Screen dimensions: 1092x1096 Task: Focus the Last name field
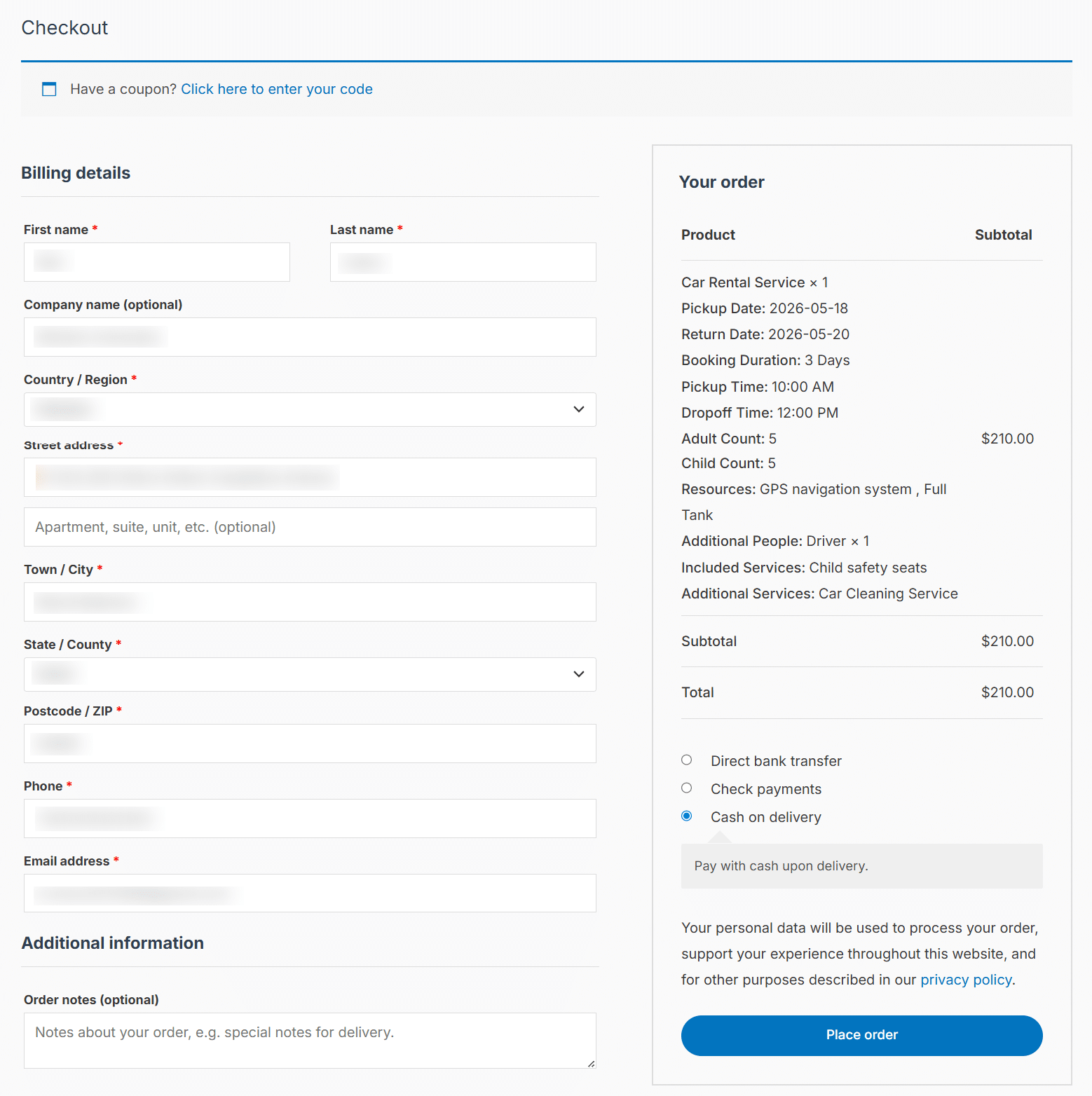(463, 262)
